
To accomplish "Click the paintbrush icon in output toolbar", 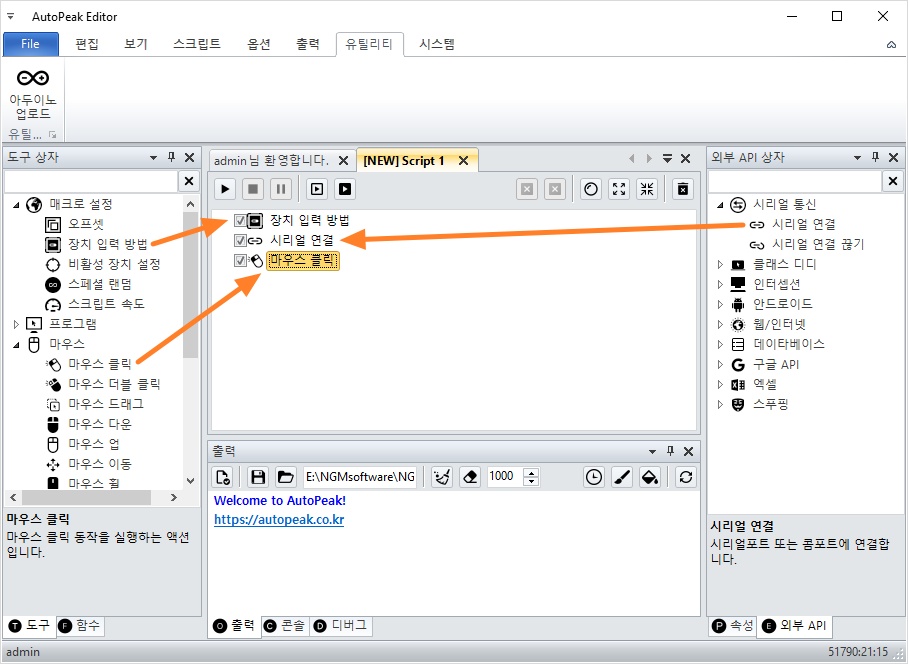I will (622, 477).
